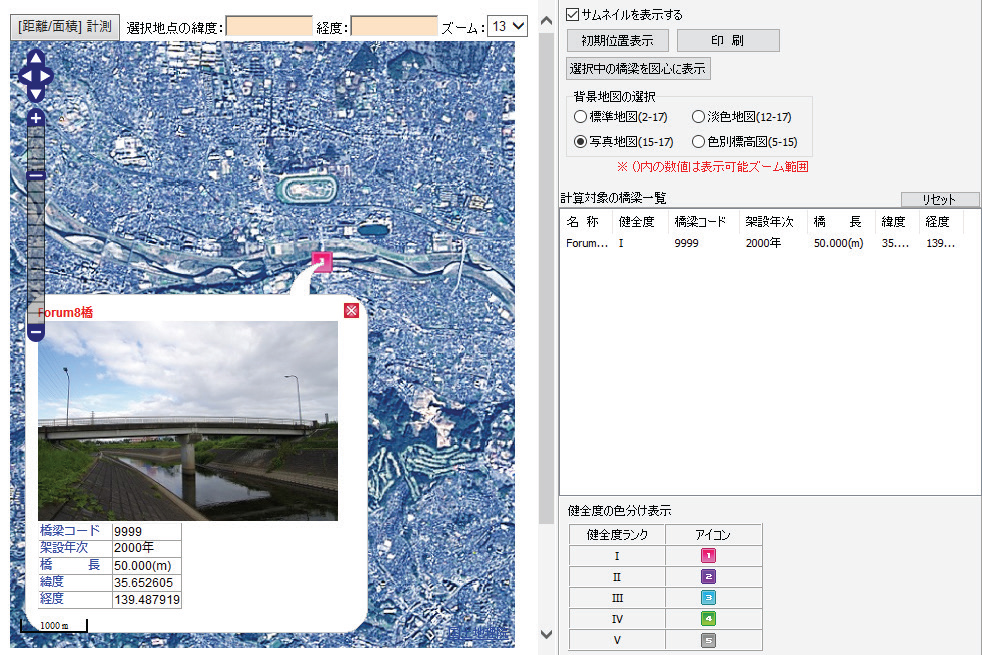Click the [距離/面積] 計測 button
Screen dimensions: 982x655
click(x=65, y=27)
